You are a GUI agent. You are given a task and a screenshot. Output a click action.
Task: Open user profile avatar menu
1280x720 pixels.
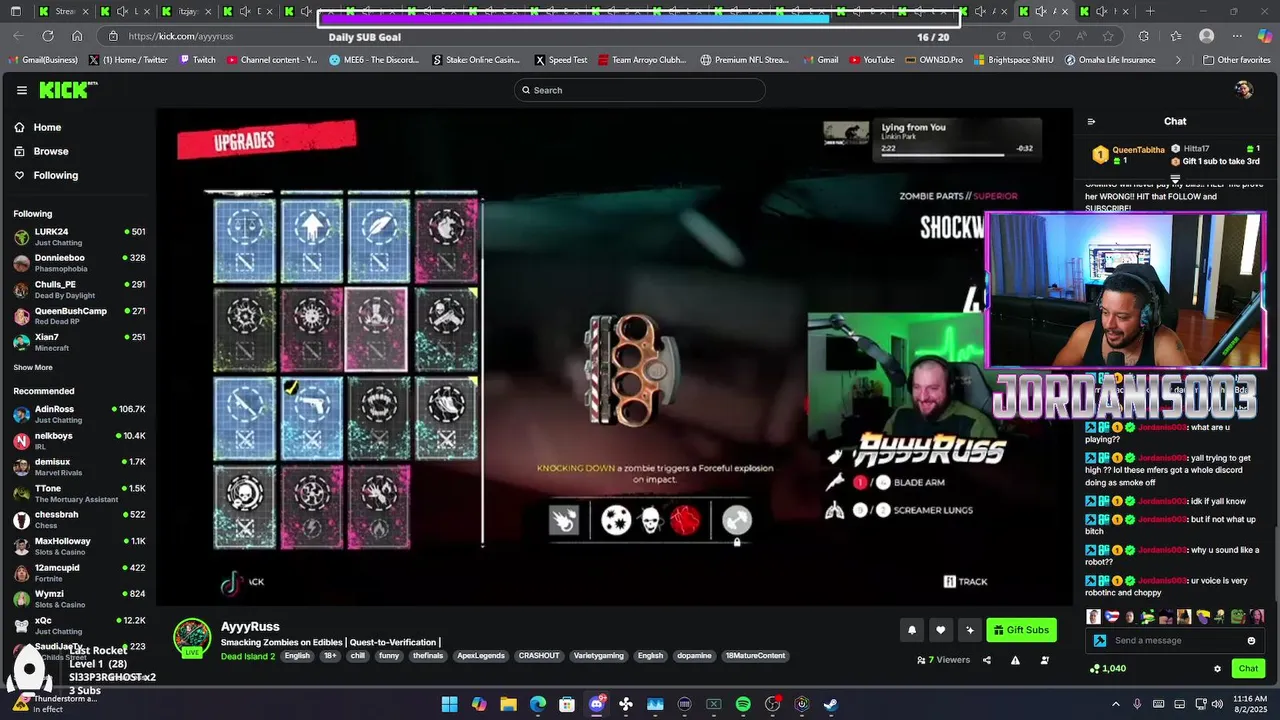(1244, 90)
